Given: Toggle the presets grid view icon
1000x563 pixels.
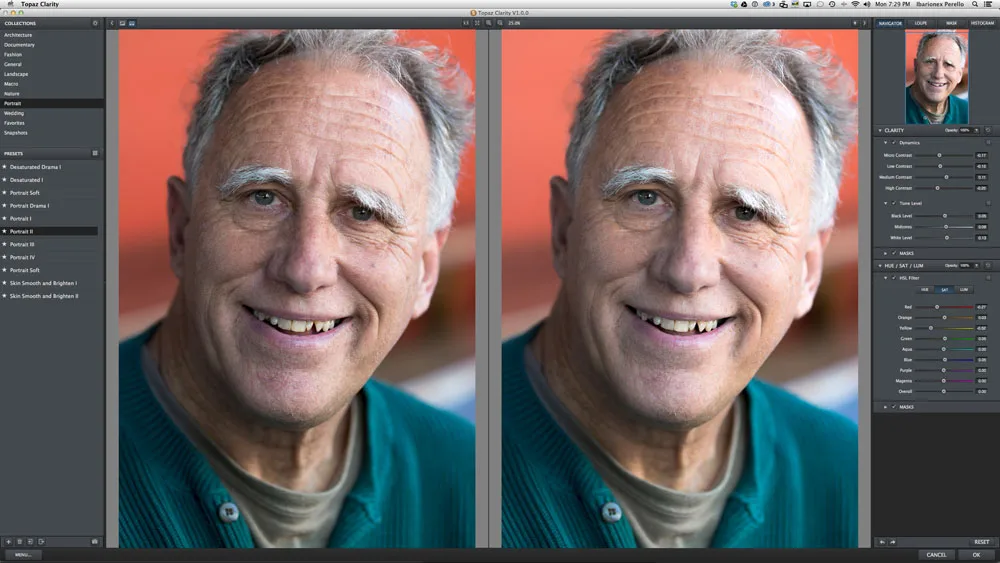Looking at the screenshot, I should click(95, 153).
